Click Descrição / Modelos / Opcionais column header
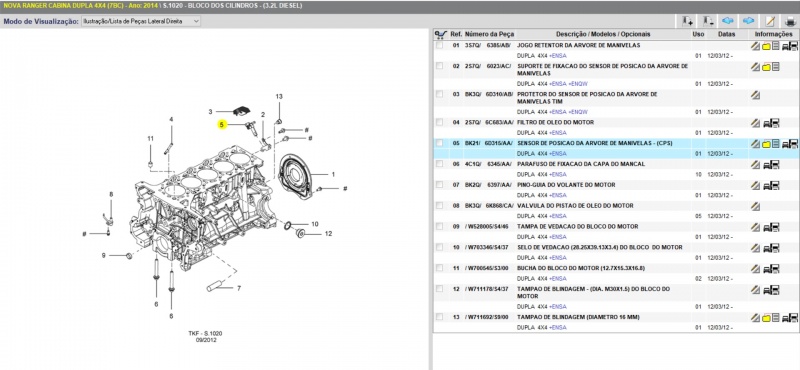Viewport: 800px width, 370px height. (x=603, y=34)
